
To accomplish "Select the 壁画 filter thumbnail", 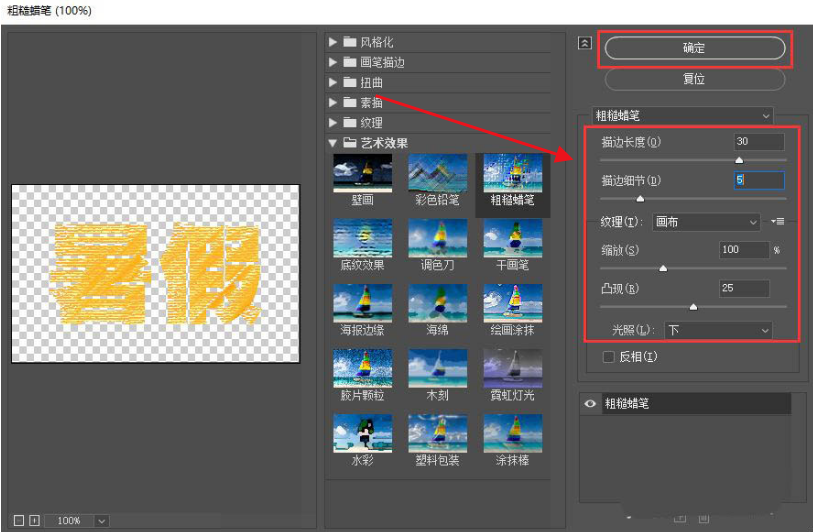I will [x=362, y=173].
